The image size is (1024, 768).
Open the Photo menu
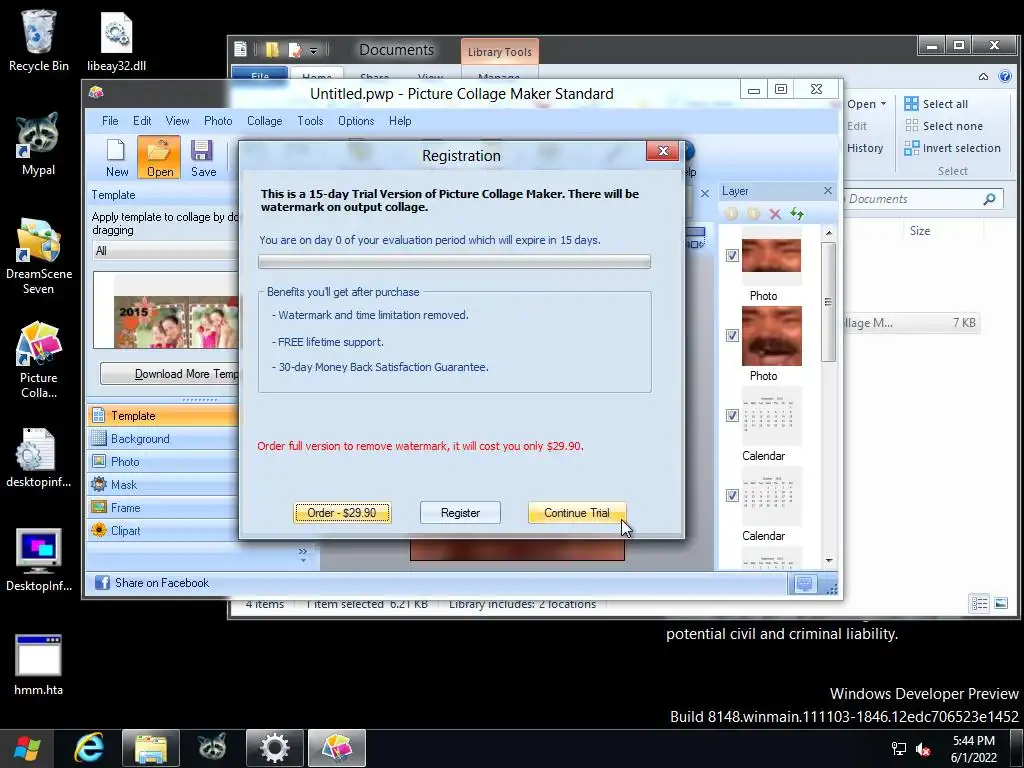click(218, 121)
